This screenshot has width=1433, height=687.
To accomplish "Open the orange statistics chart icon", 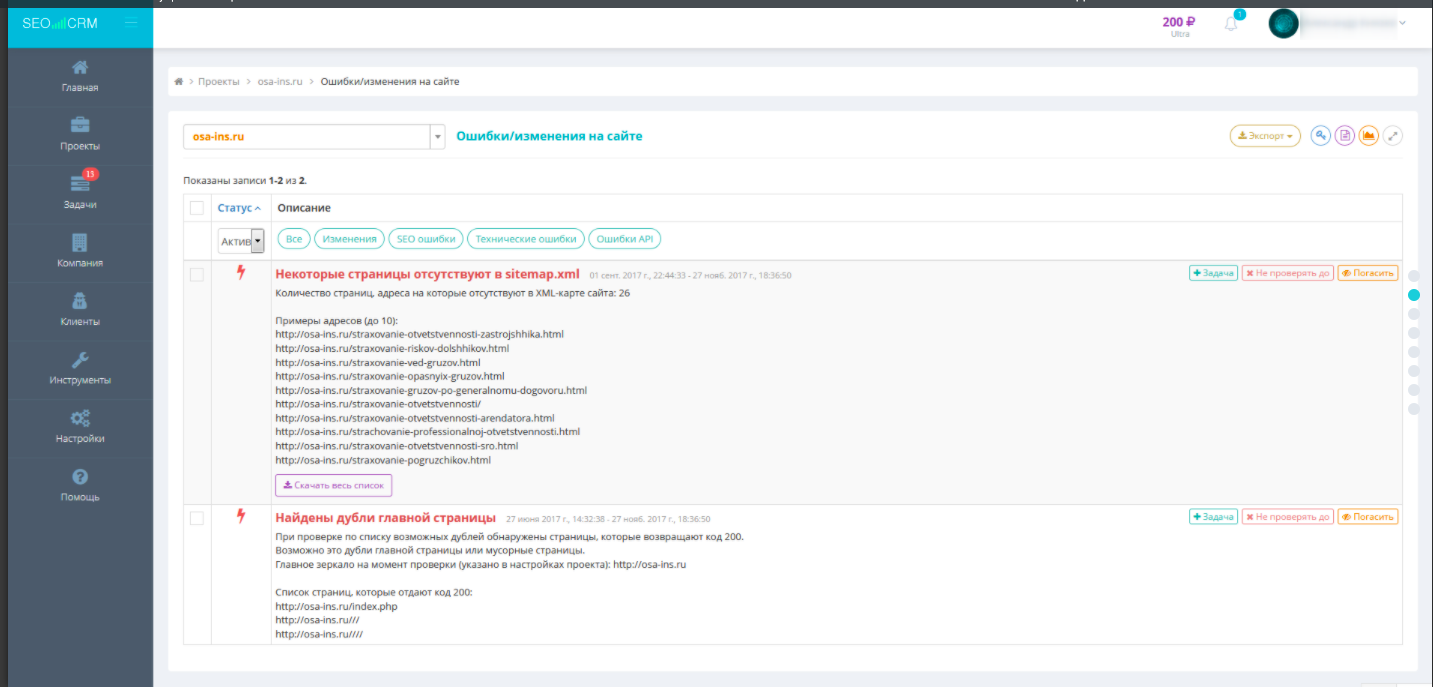I will pyautogui.click(x=1368, y=135).
